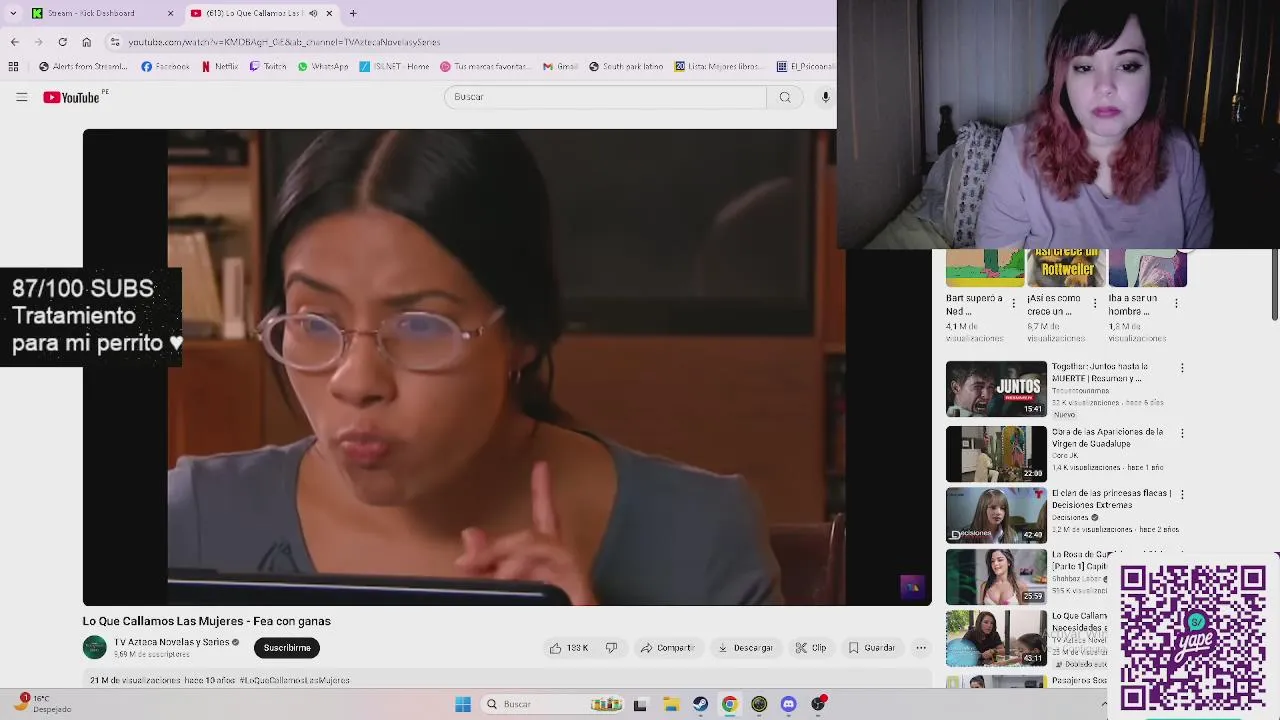
Task: Open Virgen de Guadalupe video thumbnail
Action: [x=996, y=453]
